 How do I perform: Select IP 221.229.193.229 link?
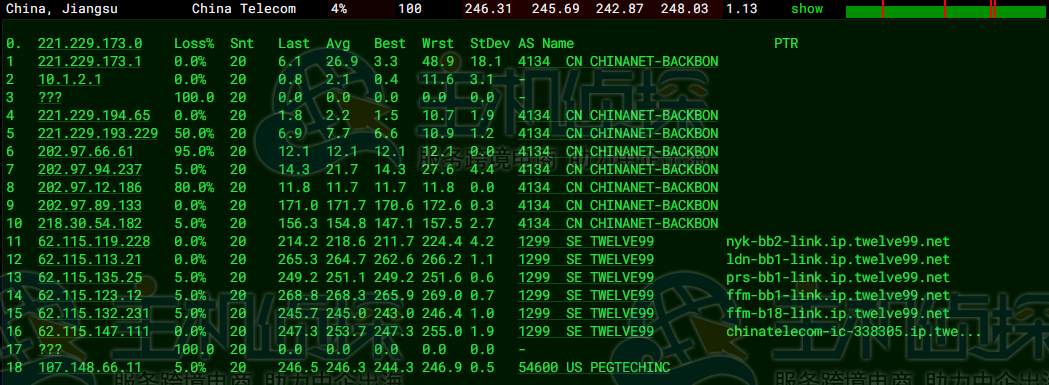click(x=98, y=133)
